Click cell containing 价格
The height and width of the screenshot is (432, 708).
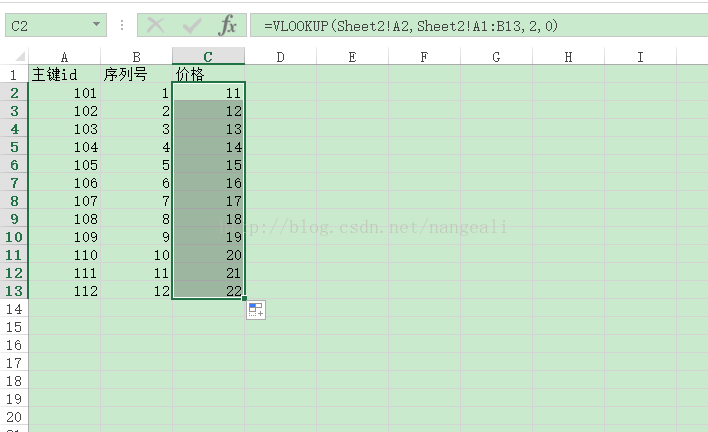click(x=208, y=74)
